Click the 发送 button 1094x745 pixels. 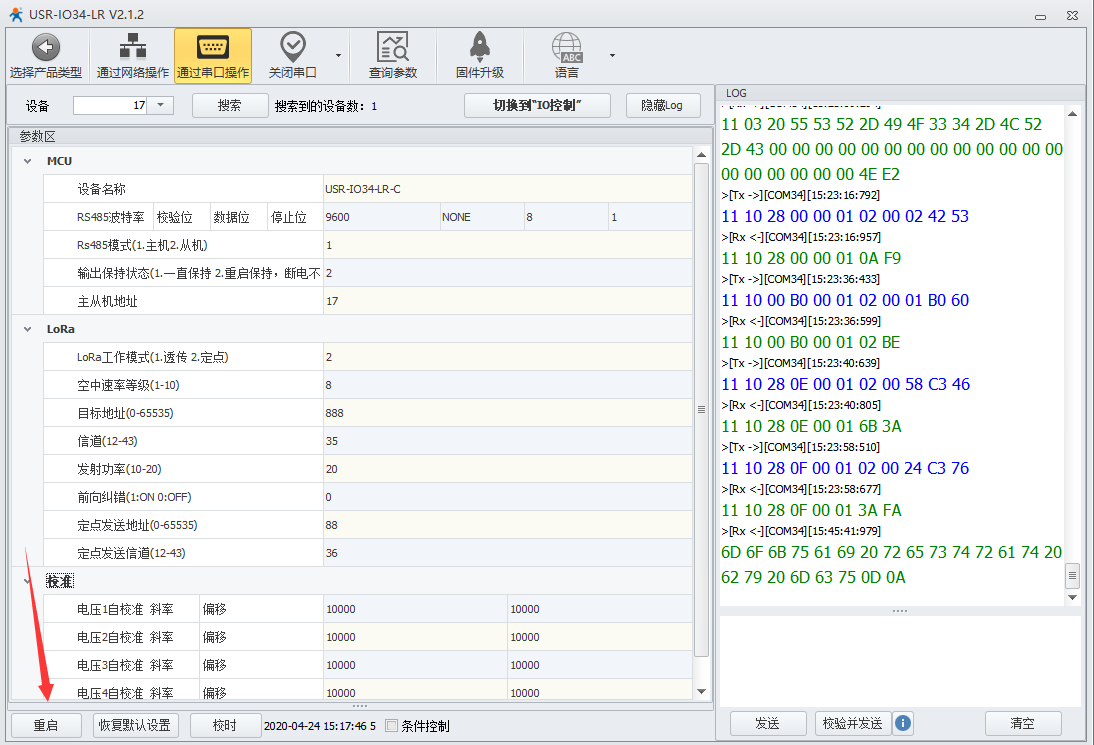pos(767,723)
